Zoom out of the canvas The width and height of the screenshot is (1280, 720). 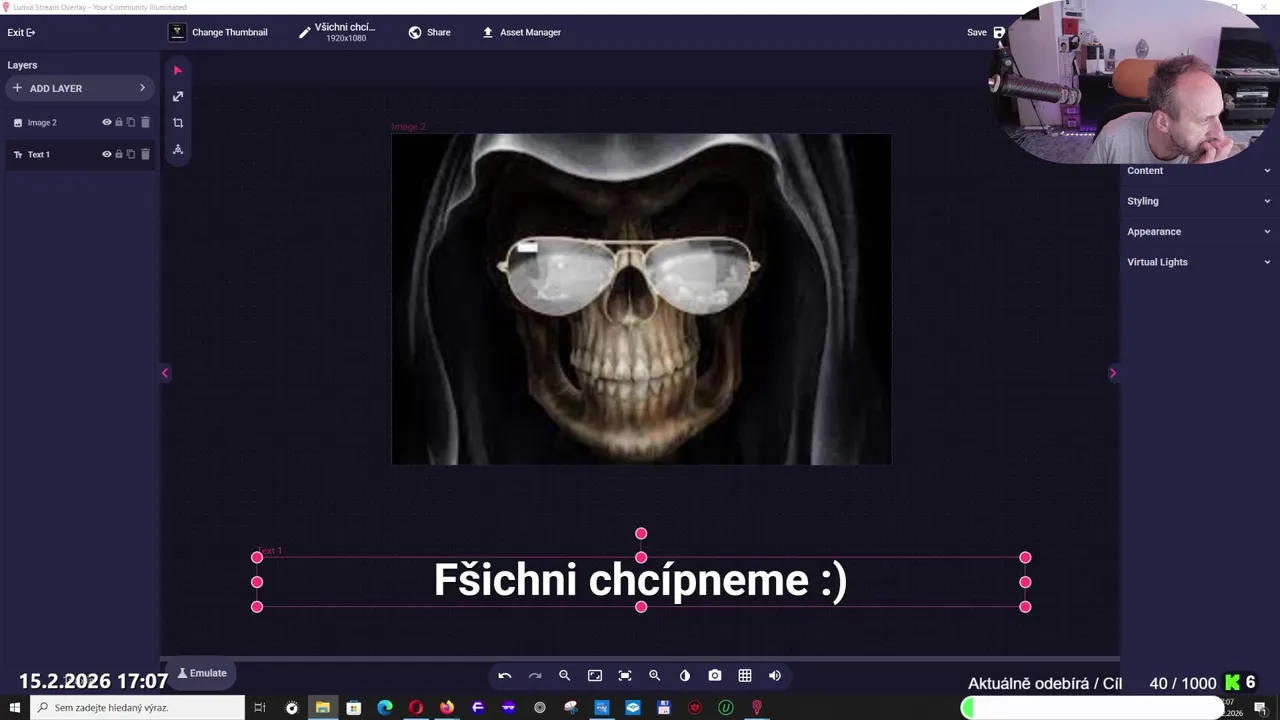[x=565, y=676]
